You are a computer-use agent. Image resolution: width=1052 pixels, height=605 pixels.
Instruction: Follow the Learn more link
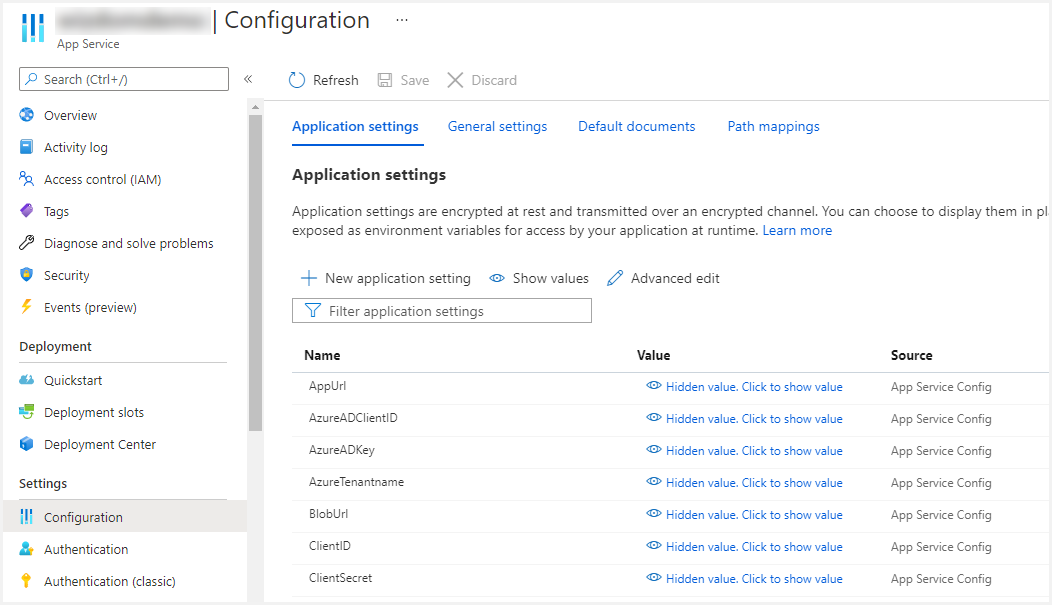797,231
